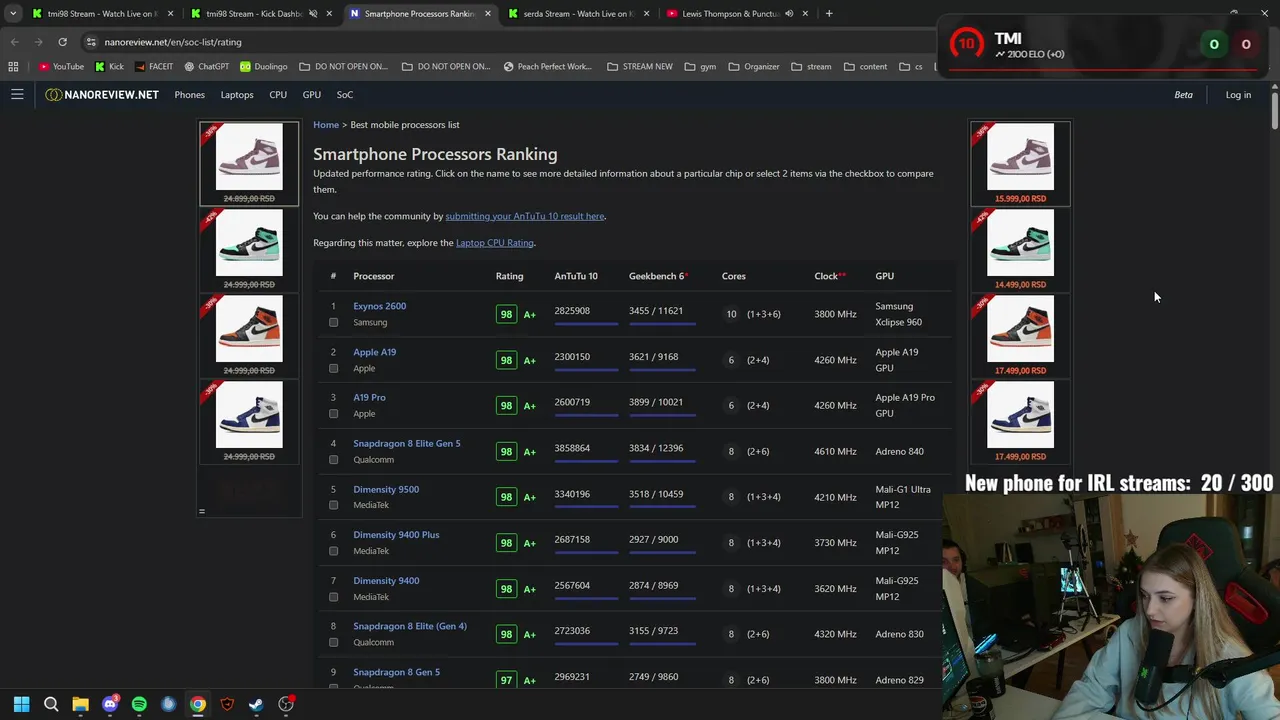Viewport: 1280px width, 720px height.
Task: Click the Log in link
Action: click(1238, 95)
